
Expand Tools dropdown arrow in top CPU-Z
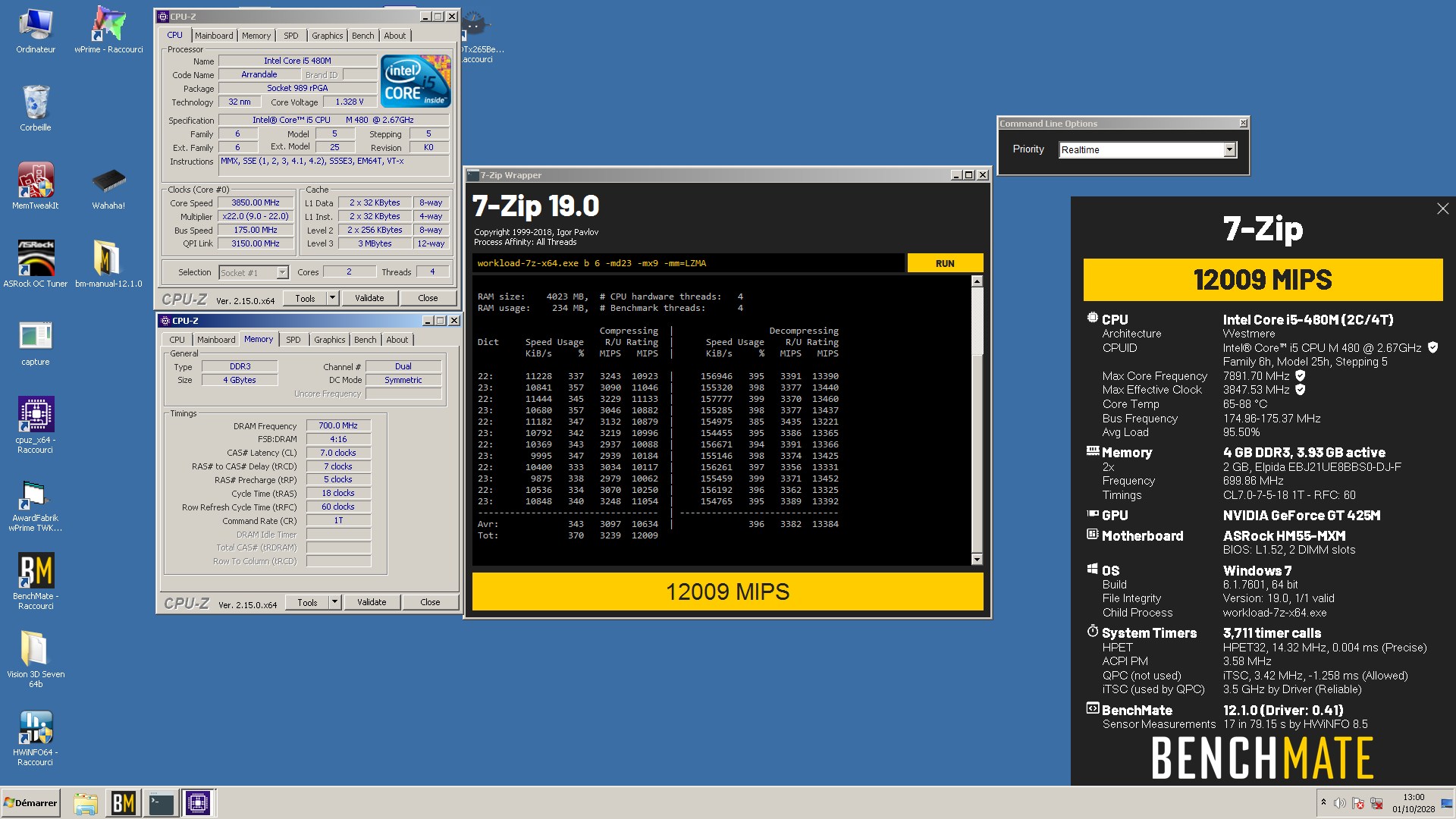tap(331, 298)
